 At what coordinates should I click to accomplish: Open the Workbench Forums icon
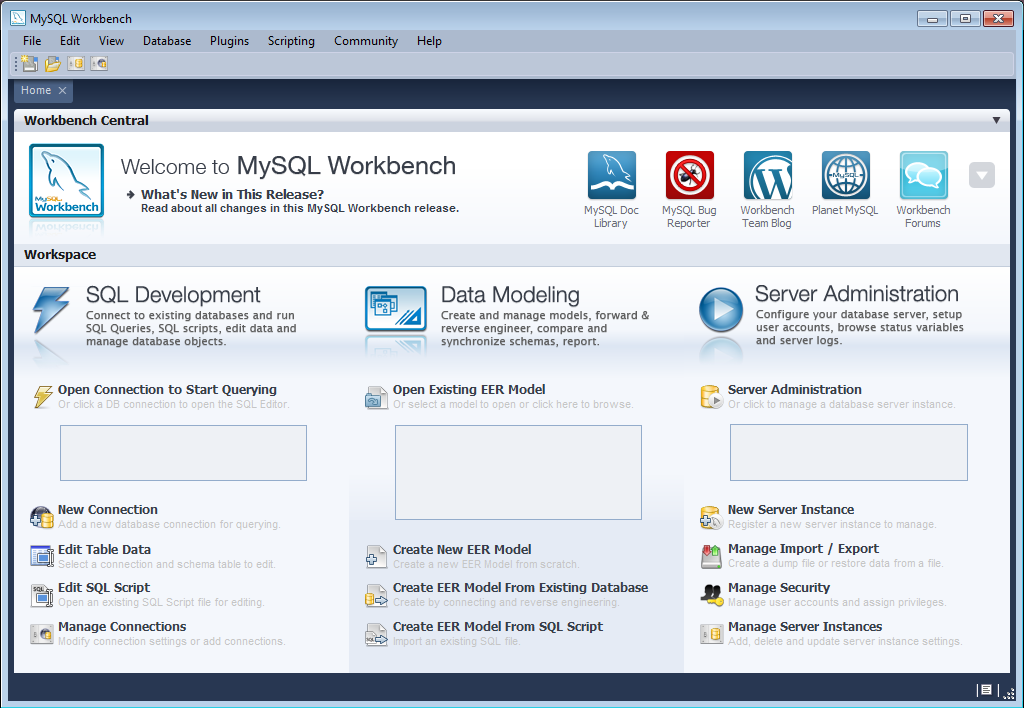coord(923,175)
